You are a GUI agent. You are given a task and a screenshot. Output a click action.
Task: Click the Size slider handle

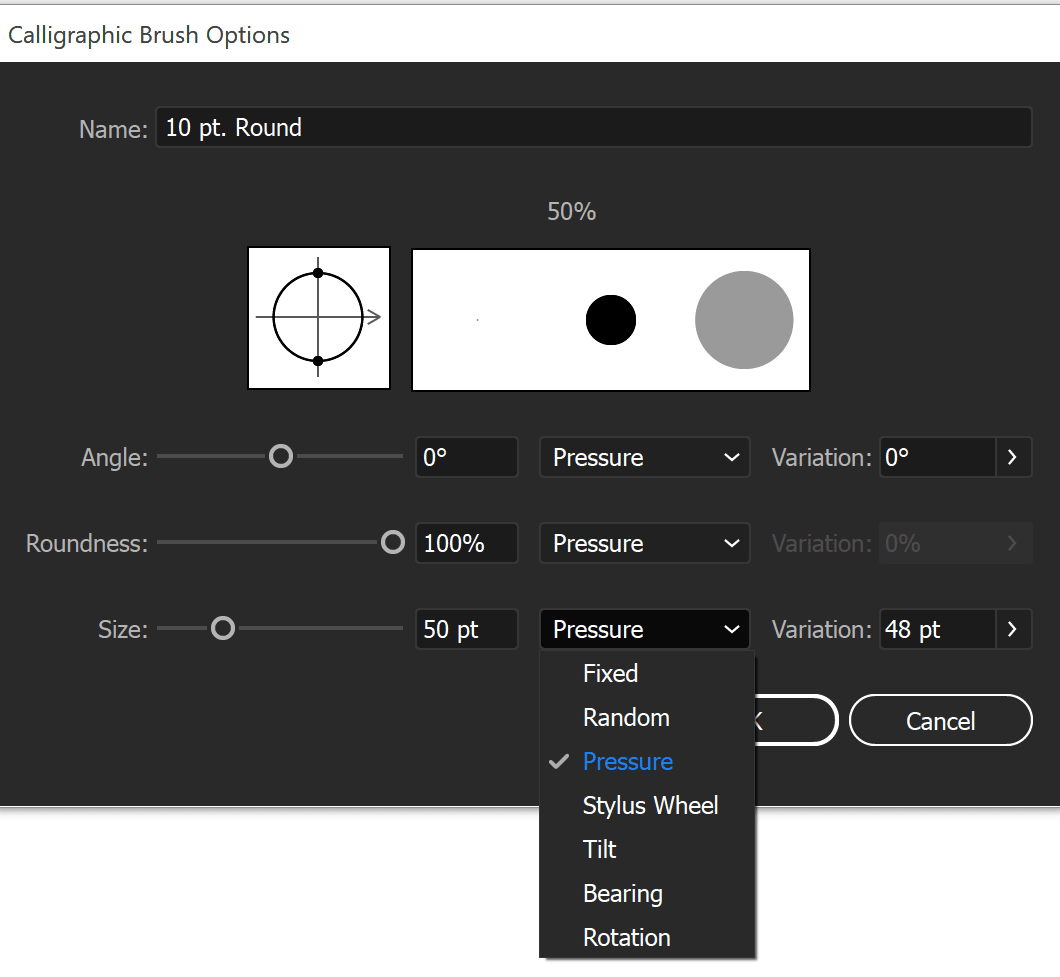coord(222,629)
